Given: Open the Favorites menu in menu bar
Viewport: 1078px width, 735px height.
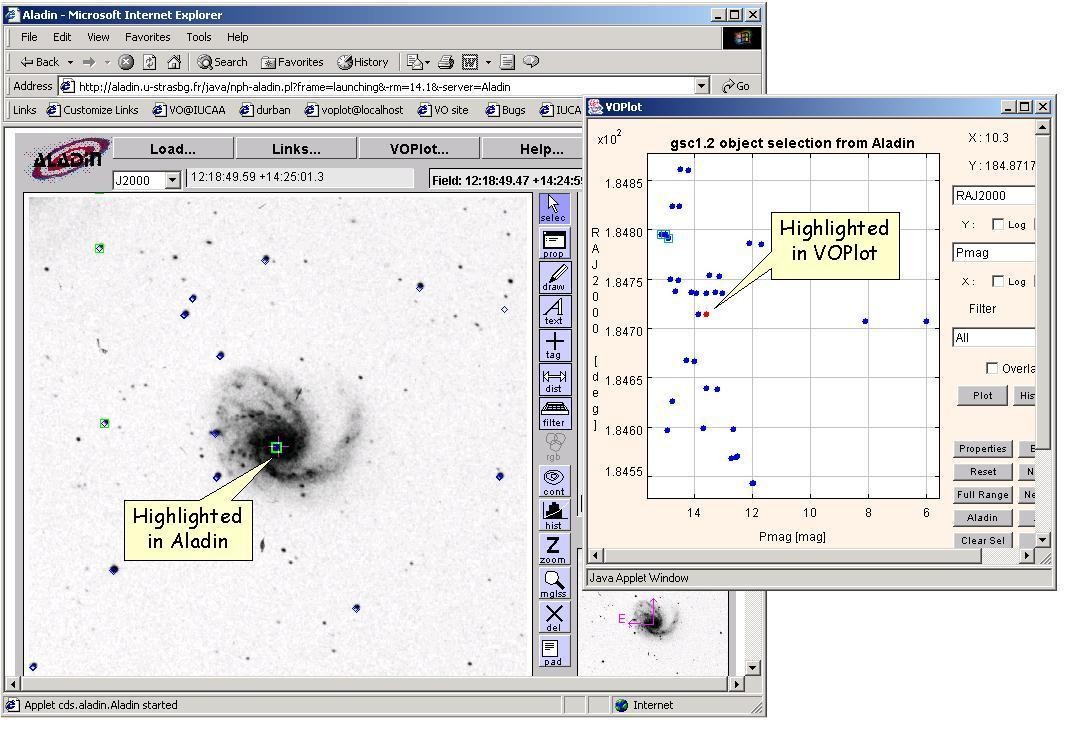Looking at the screenshot, I should (146, 37).
